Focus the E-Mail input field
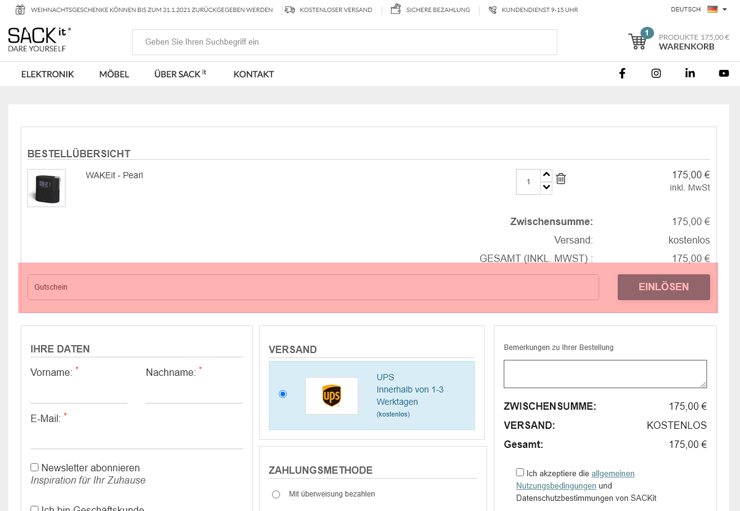740x511 pixels. point(136,438)
